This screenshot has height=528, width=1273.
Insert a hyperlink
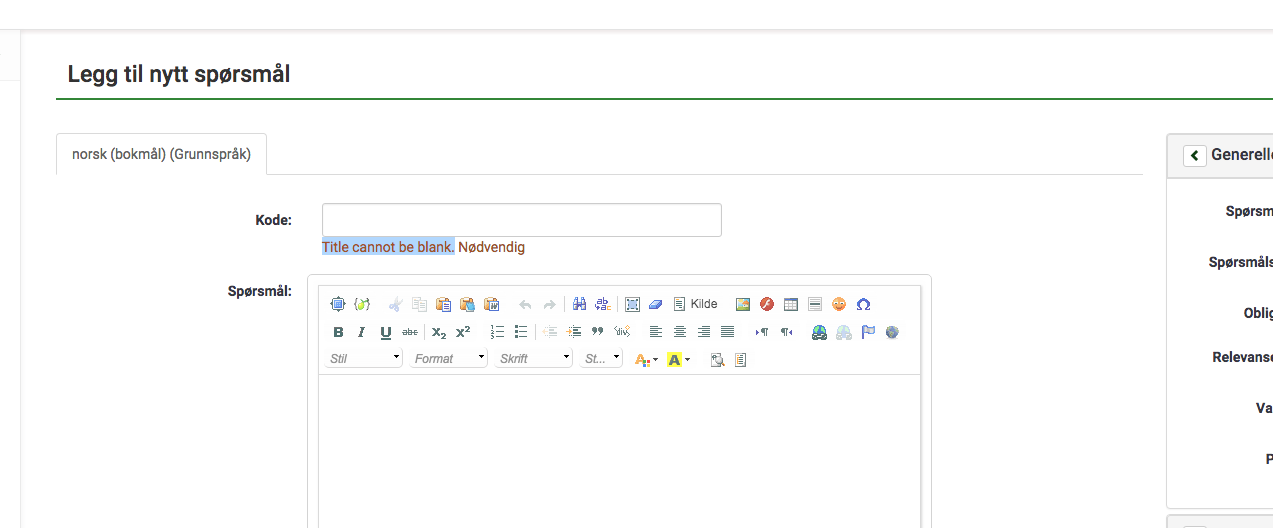(x=820, y=332)
